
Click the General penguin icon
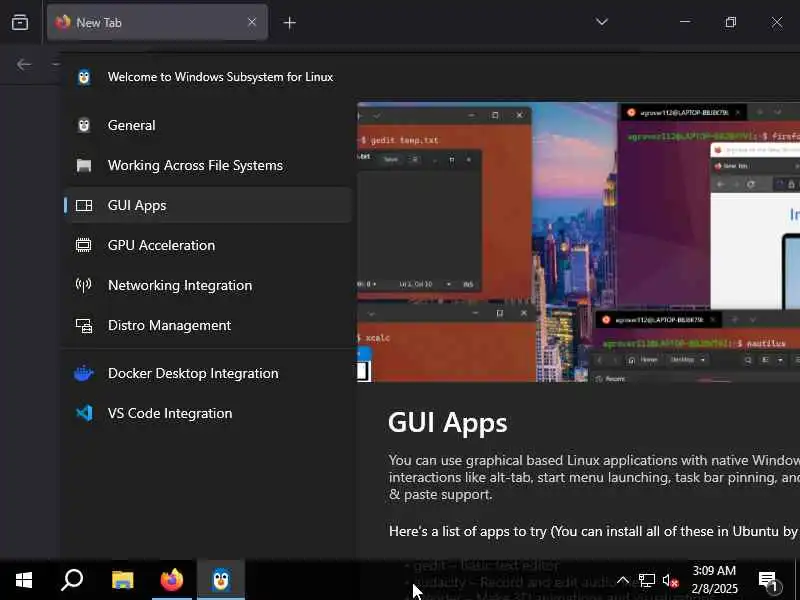point(84,125)
